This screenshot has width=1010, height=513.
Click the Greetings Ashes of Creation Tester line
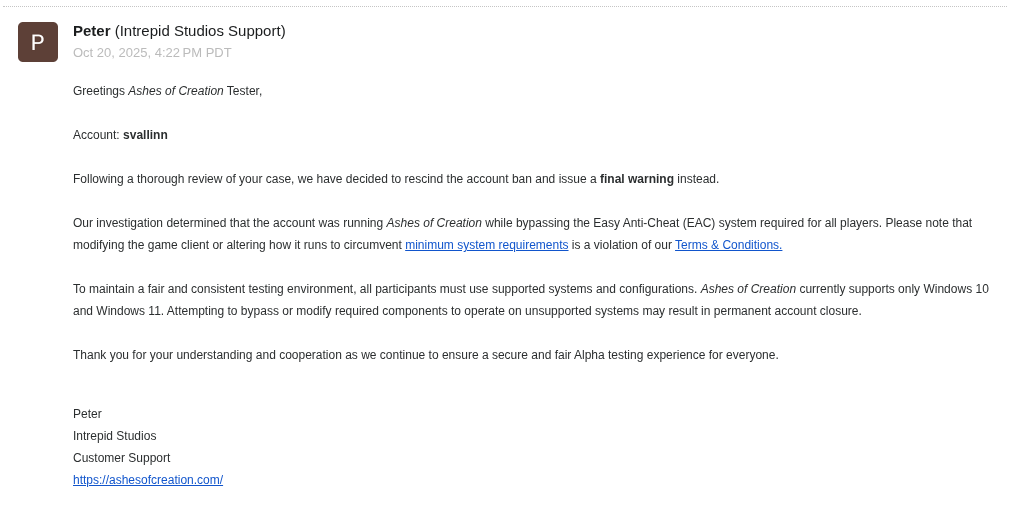(x=167, y=91)
